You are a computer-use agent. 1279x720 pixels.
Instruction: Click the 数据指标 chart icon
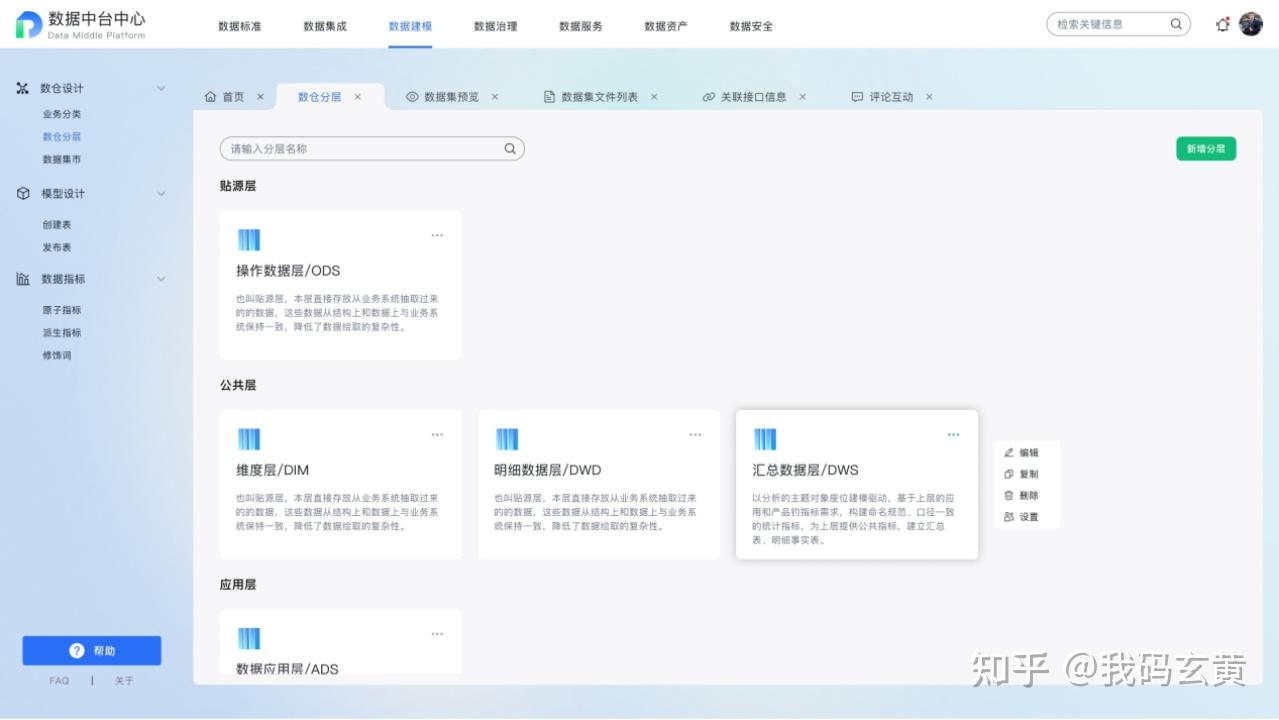23,279
